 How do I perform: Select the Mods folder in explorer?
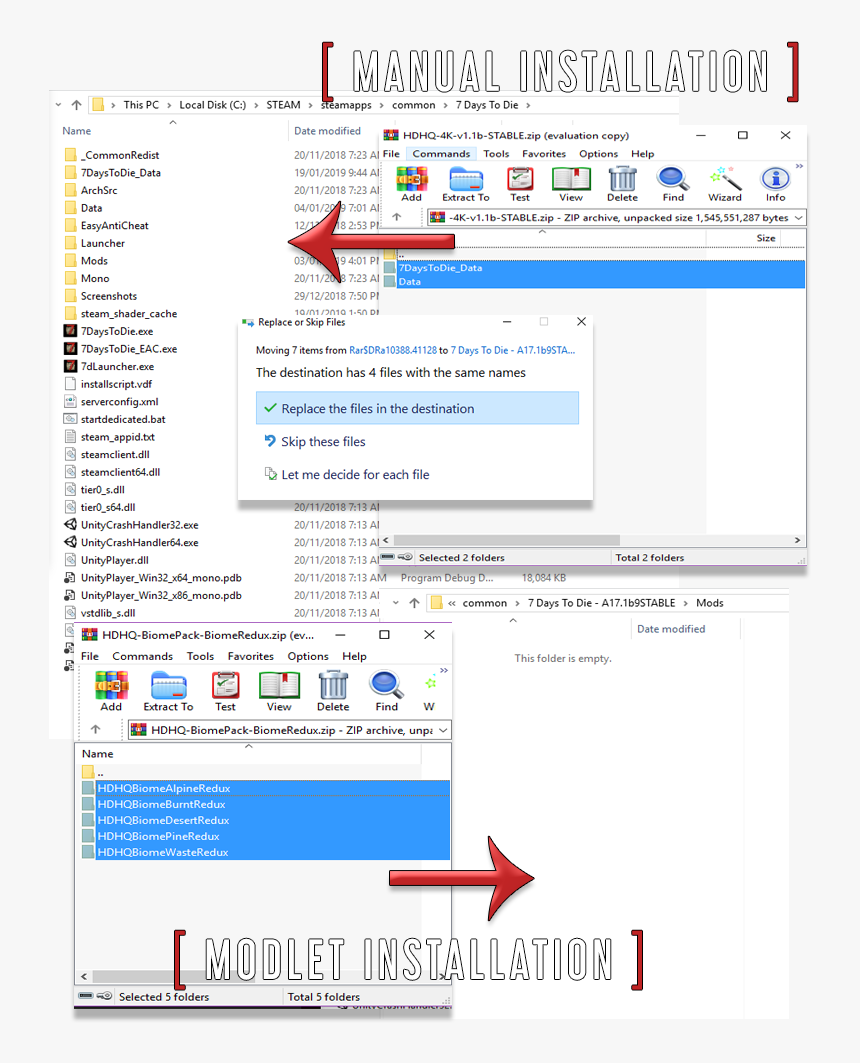(x=94, y=260)
